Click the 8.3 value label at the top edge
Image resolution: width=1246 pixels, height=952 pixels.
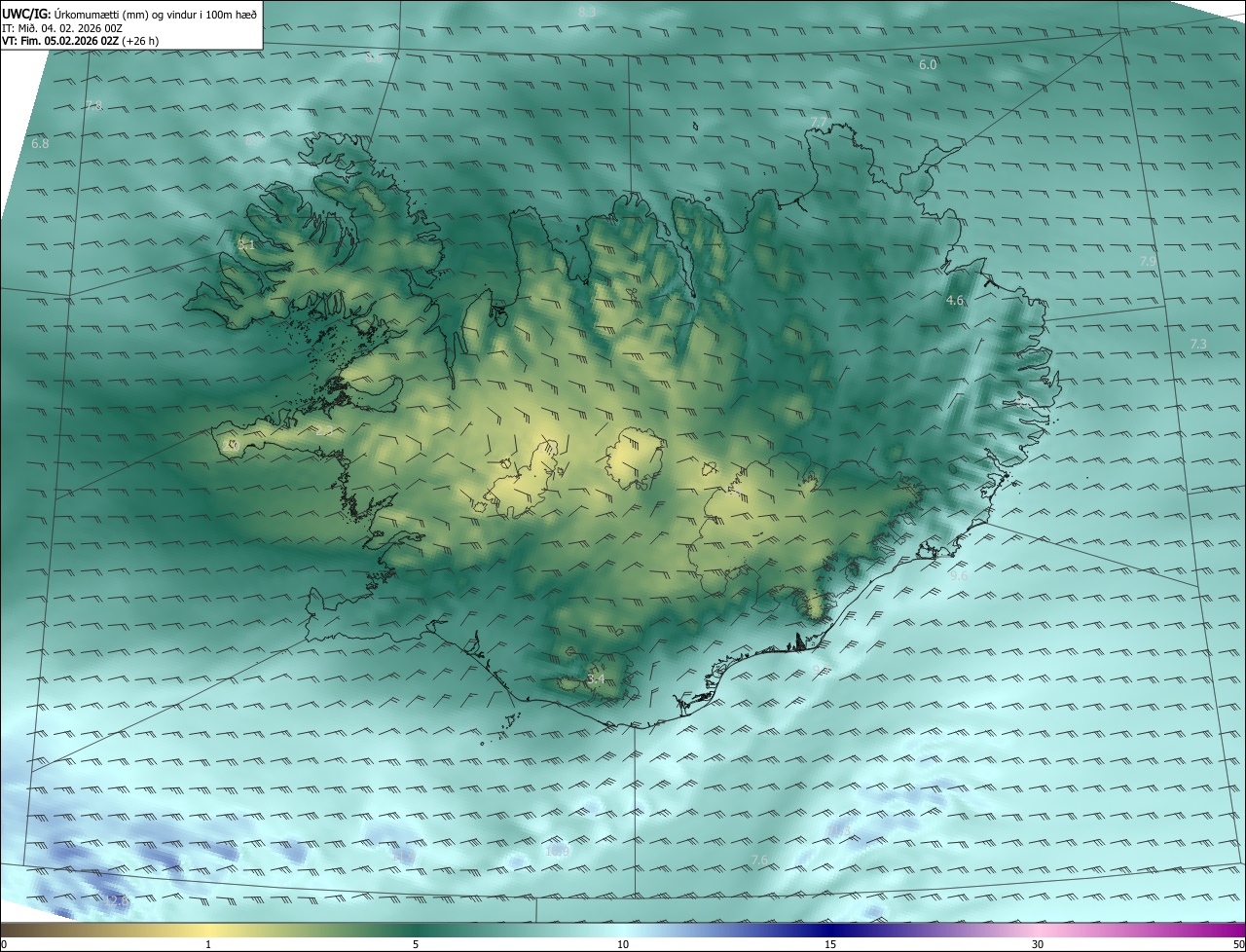point(586,12)
